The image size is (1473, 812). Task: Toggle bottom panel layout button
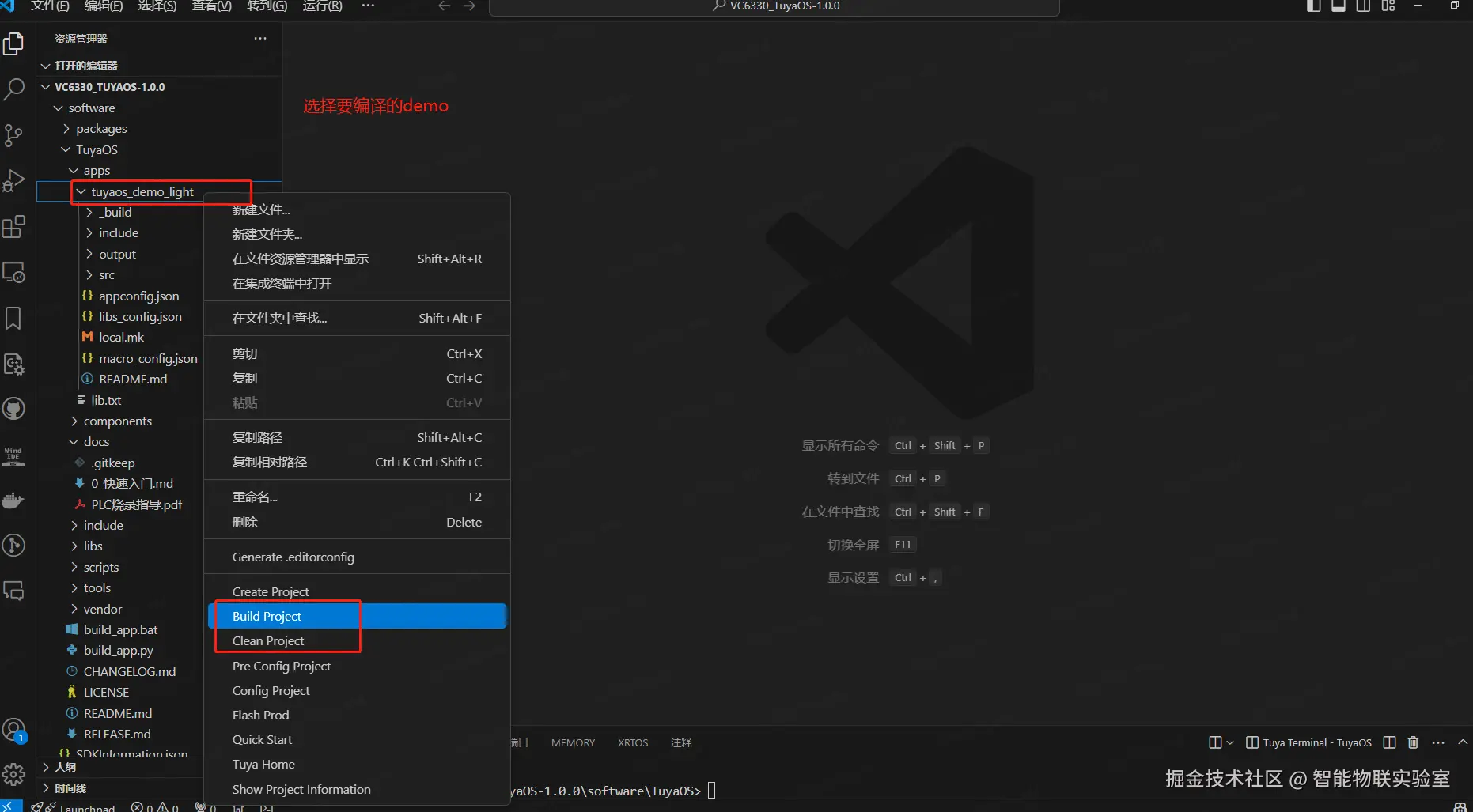click(1339, 6)
